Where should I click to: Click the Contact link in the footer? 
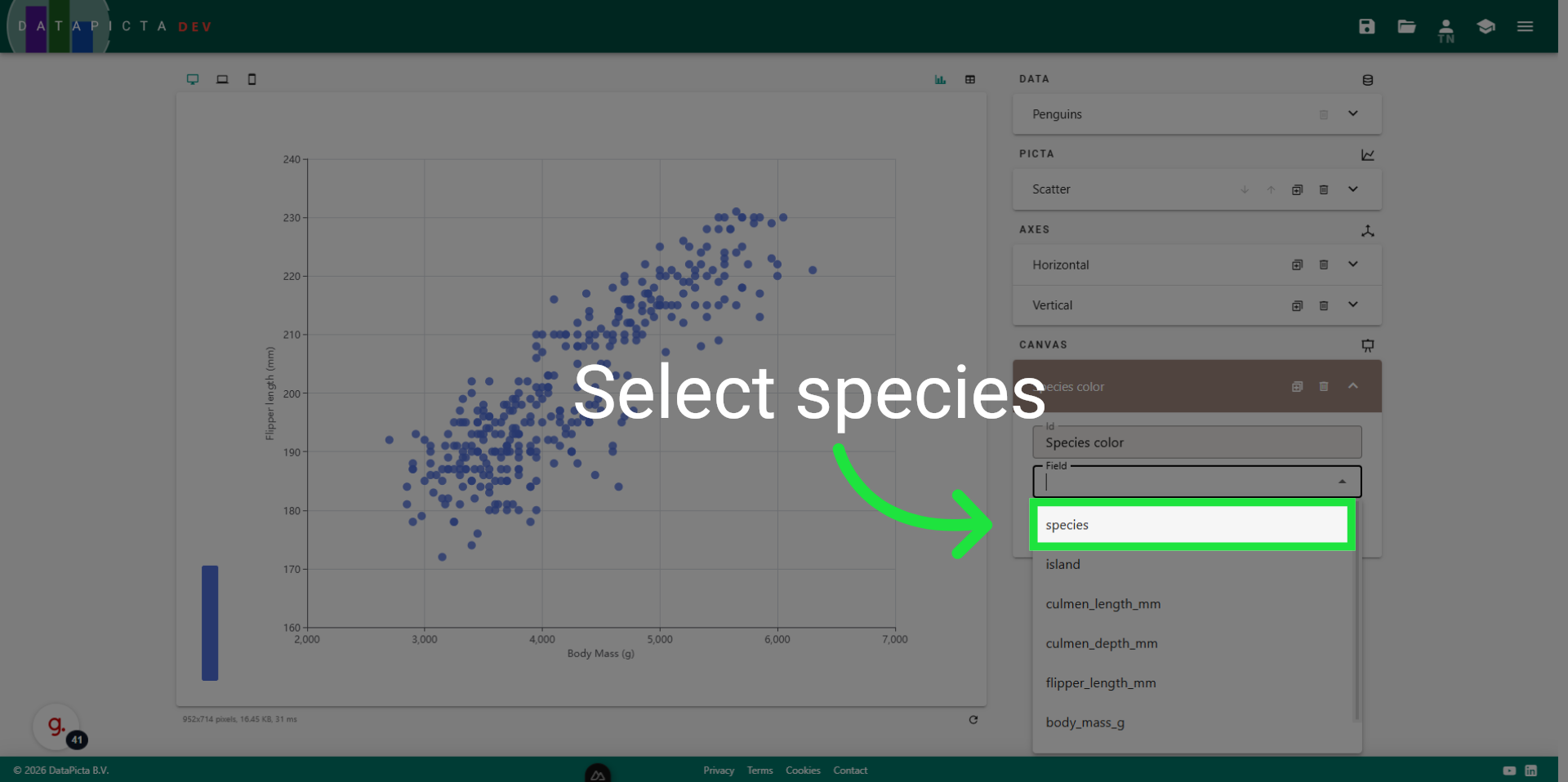pos(850,770)
